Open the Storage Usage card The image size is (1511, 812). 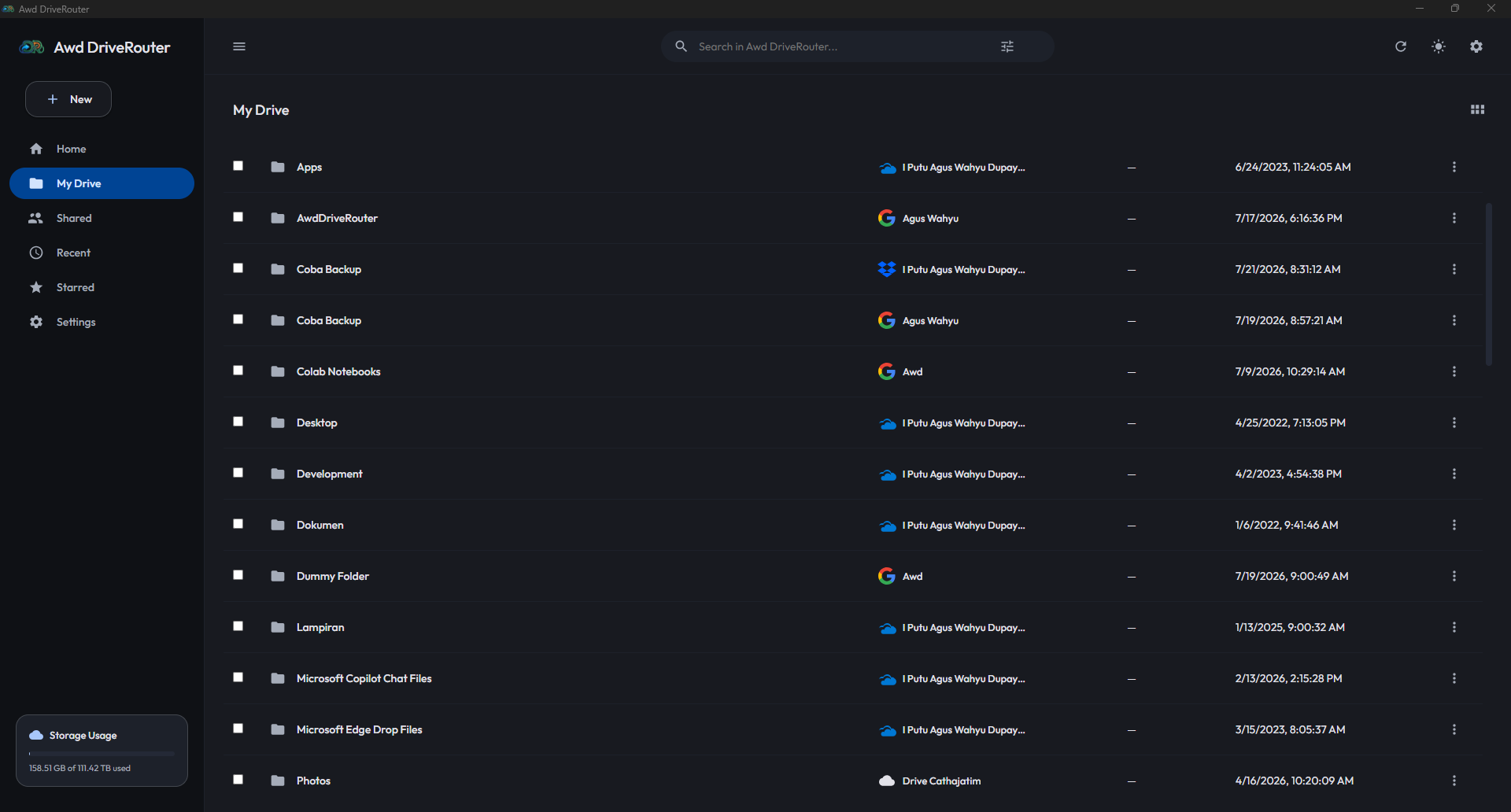pyautogui.click(x=102, y=751)
